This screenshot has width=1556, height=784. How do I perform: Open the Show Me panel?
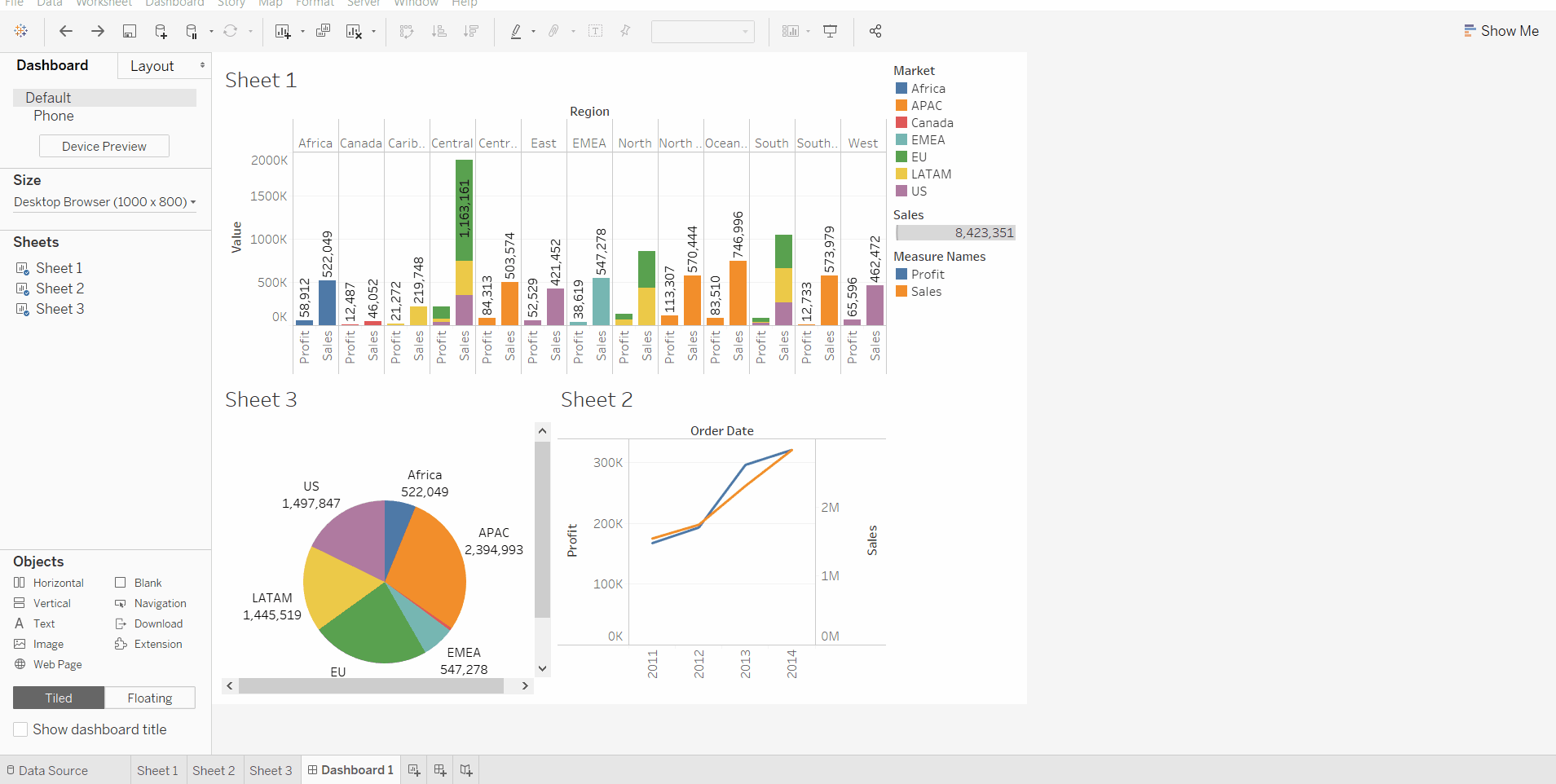[1501, 31]
